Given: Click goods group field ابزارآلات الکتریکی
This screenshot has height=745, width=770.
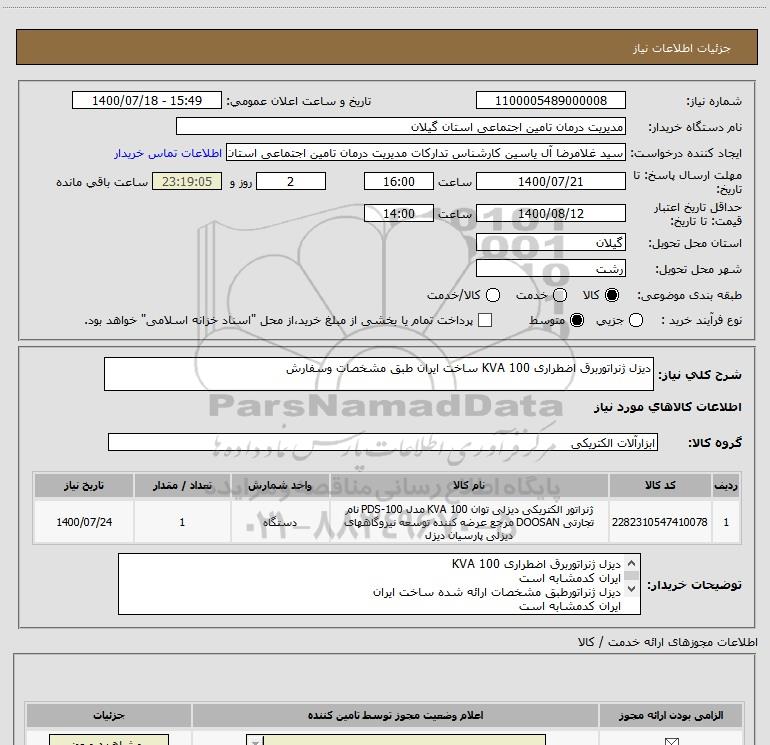Looking at the screenshot, I should pyautogui.click(x=383, y=442).
